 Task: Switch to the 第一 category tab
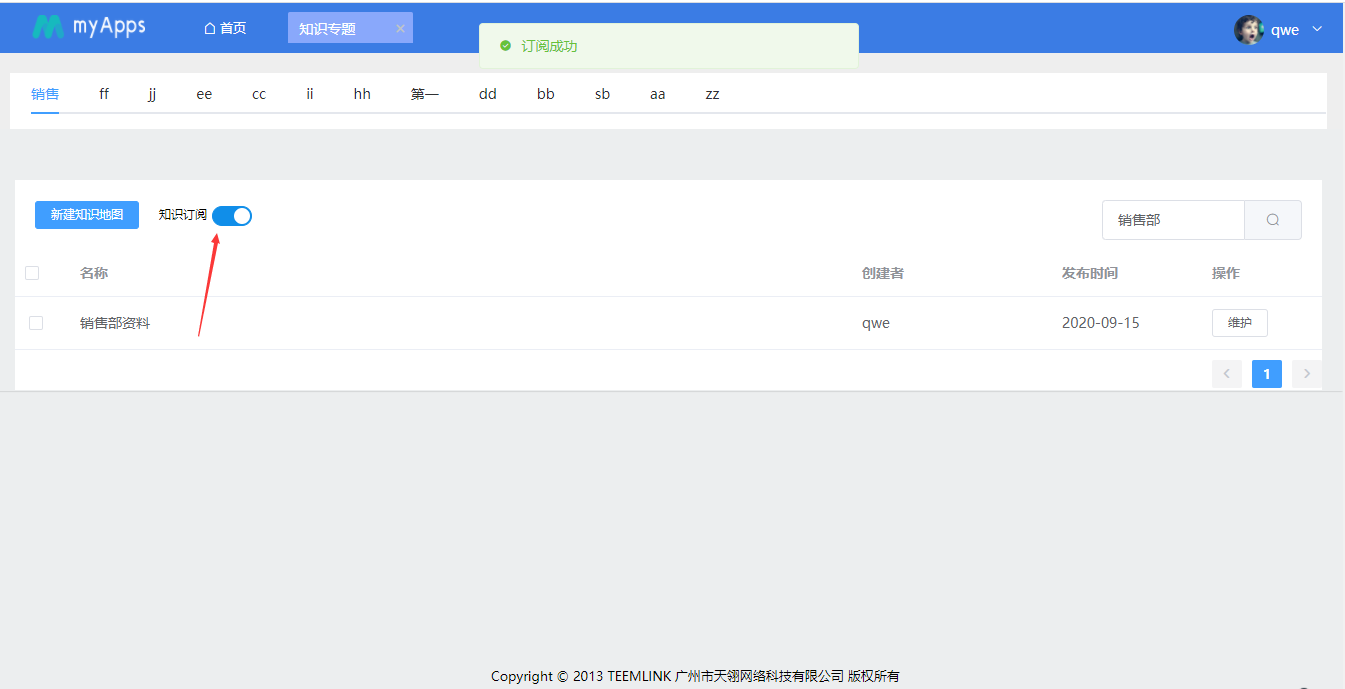(x=425, y=94)
